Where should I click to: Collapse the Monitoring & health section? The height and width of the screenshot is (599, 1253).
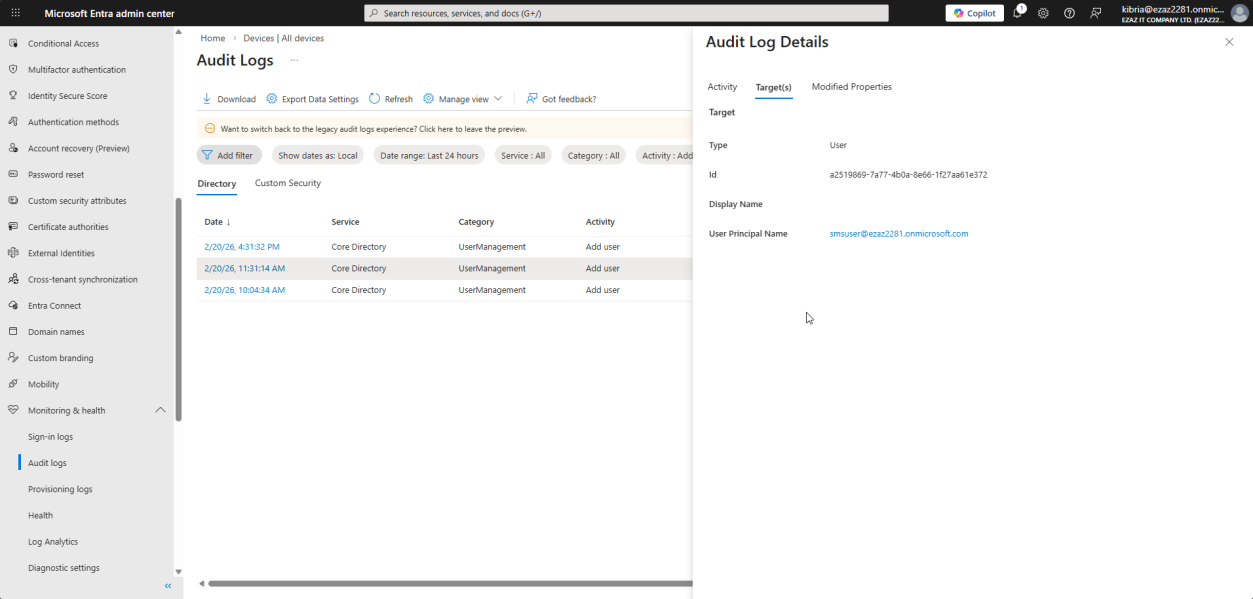tap(160, 410)
